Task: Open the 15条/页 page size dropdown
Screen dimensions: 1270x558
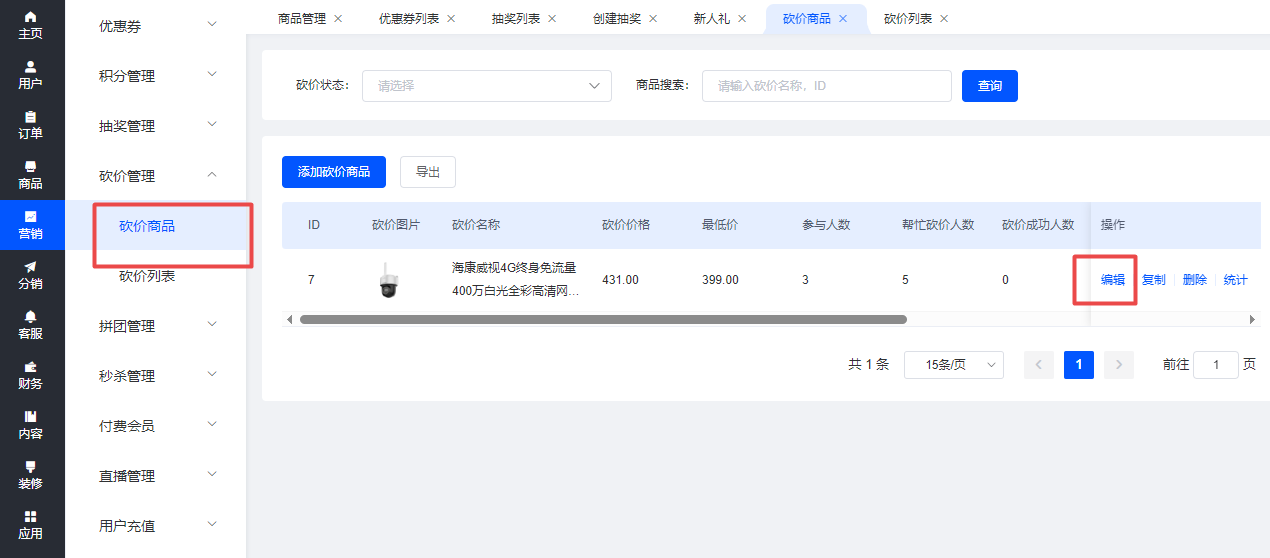Action: [x=953, y=365]
